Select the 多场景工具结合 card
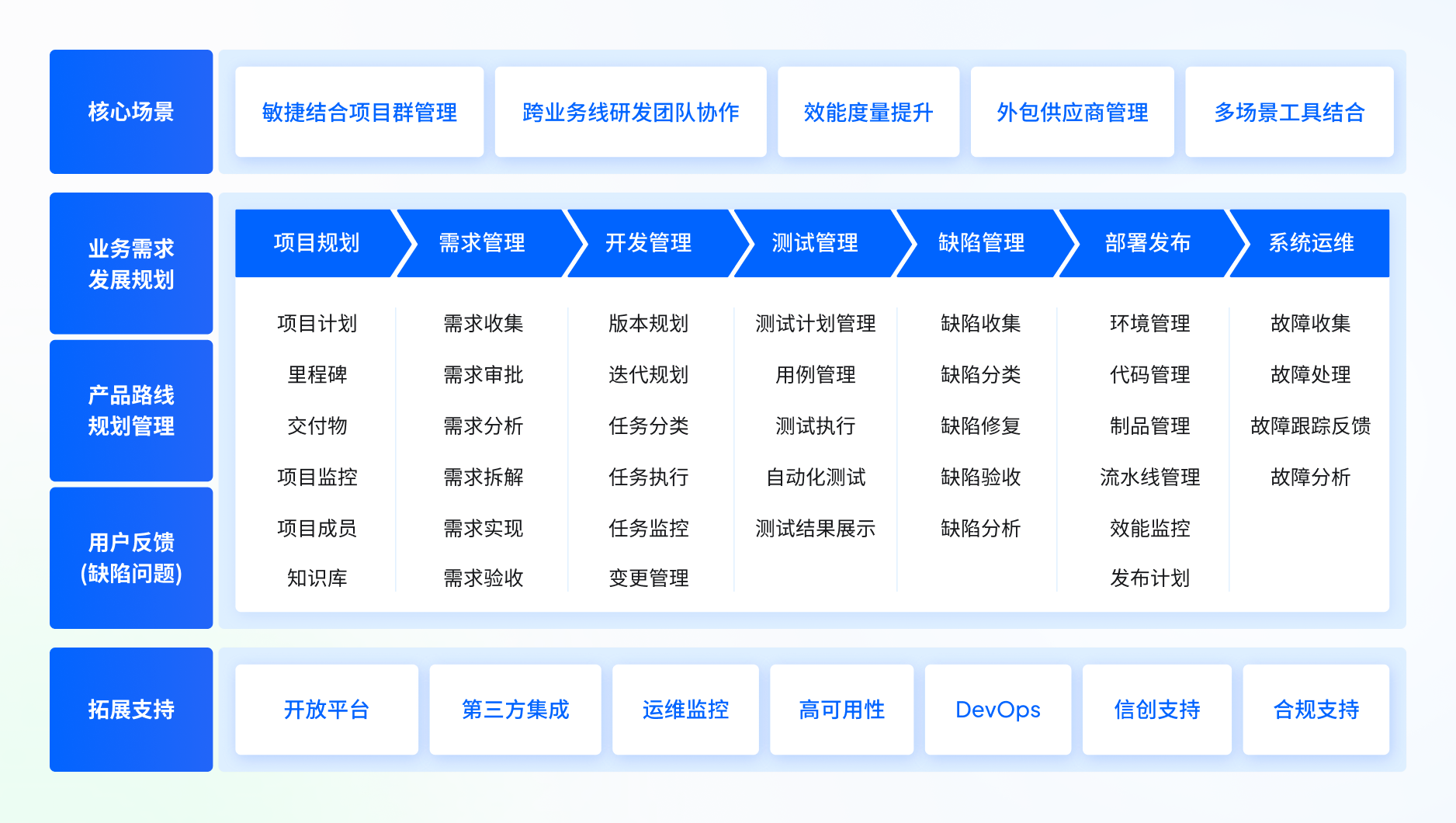The width and height of the screenshot is (1456, 823). pyautogui.click(x=1289, y=112)
